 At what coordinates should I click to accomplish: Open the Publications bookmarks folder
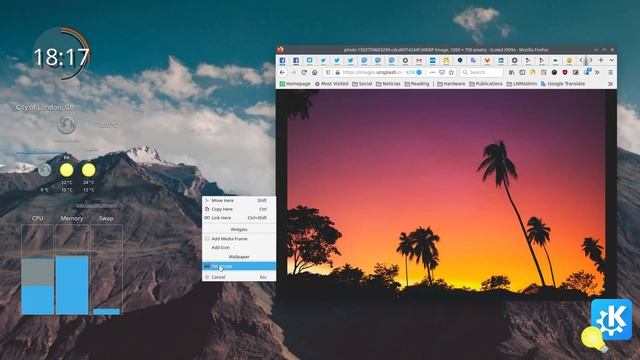pos(486,84)
